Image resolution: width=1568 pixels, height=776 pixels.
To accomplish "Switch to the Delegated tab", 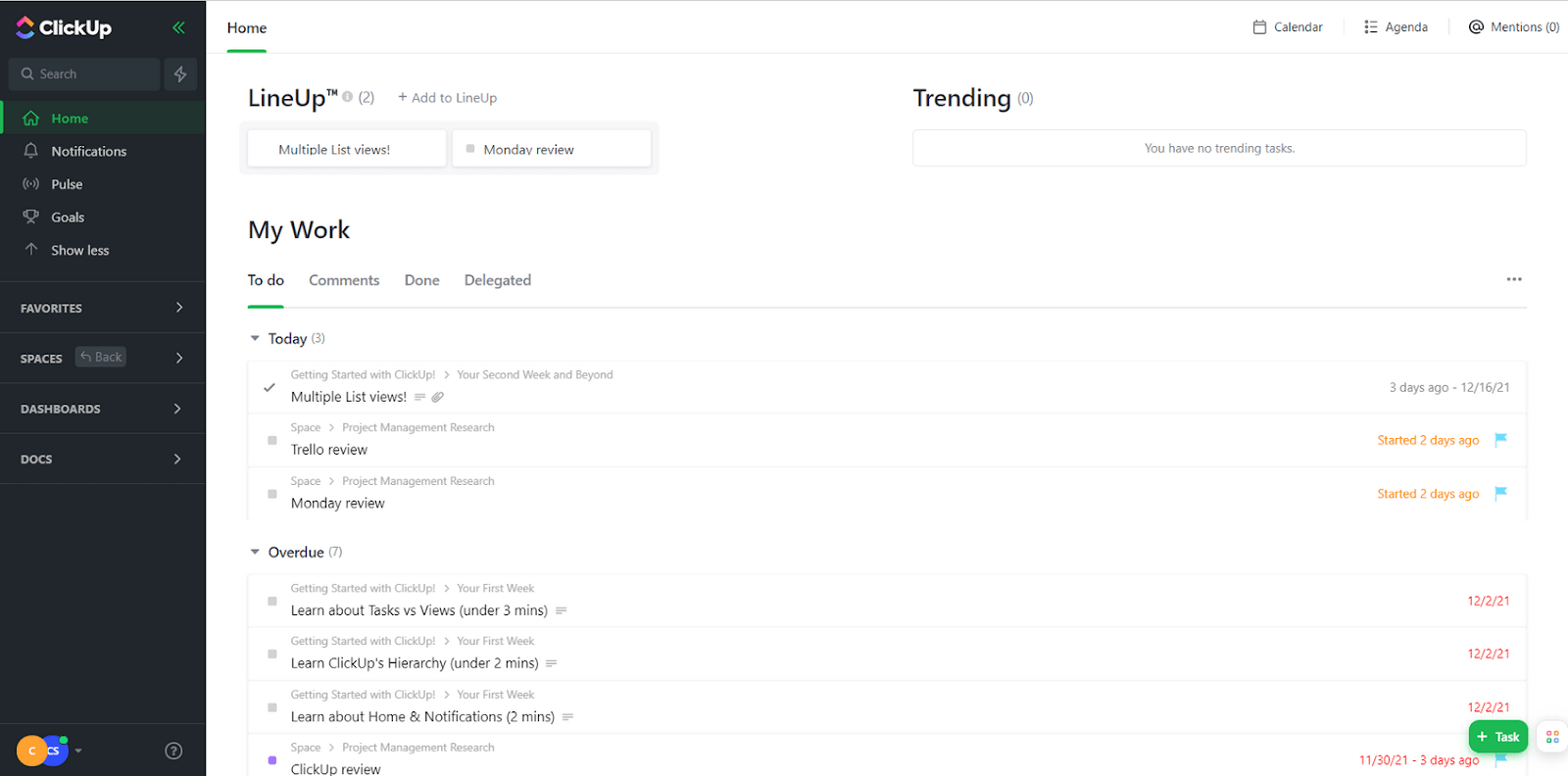I will pyautogui.click(x=498, y=280).
